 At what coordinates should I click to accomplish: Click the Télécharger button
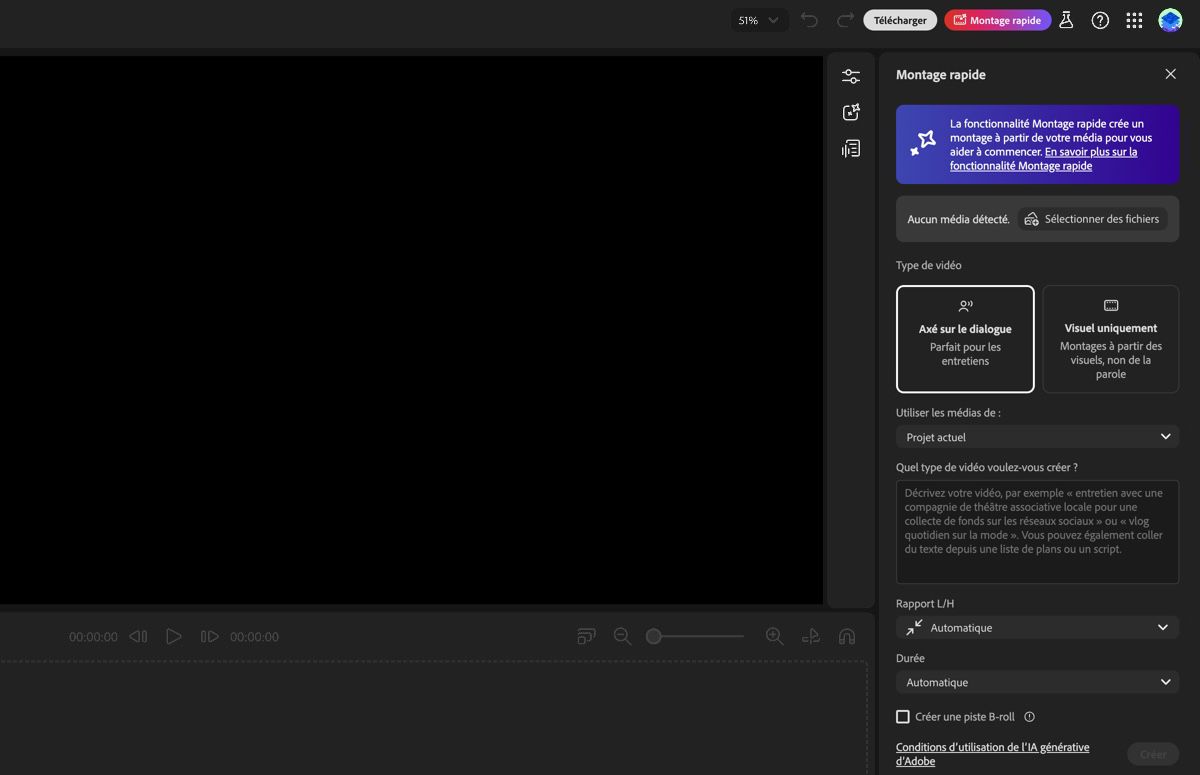pos(900,20)
